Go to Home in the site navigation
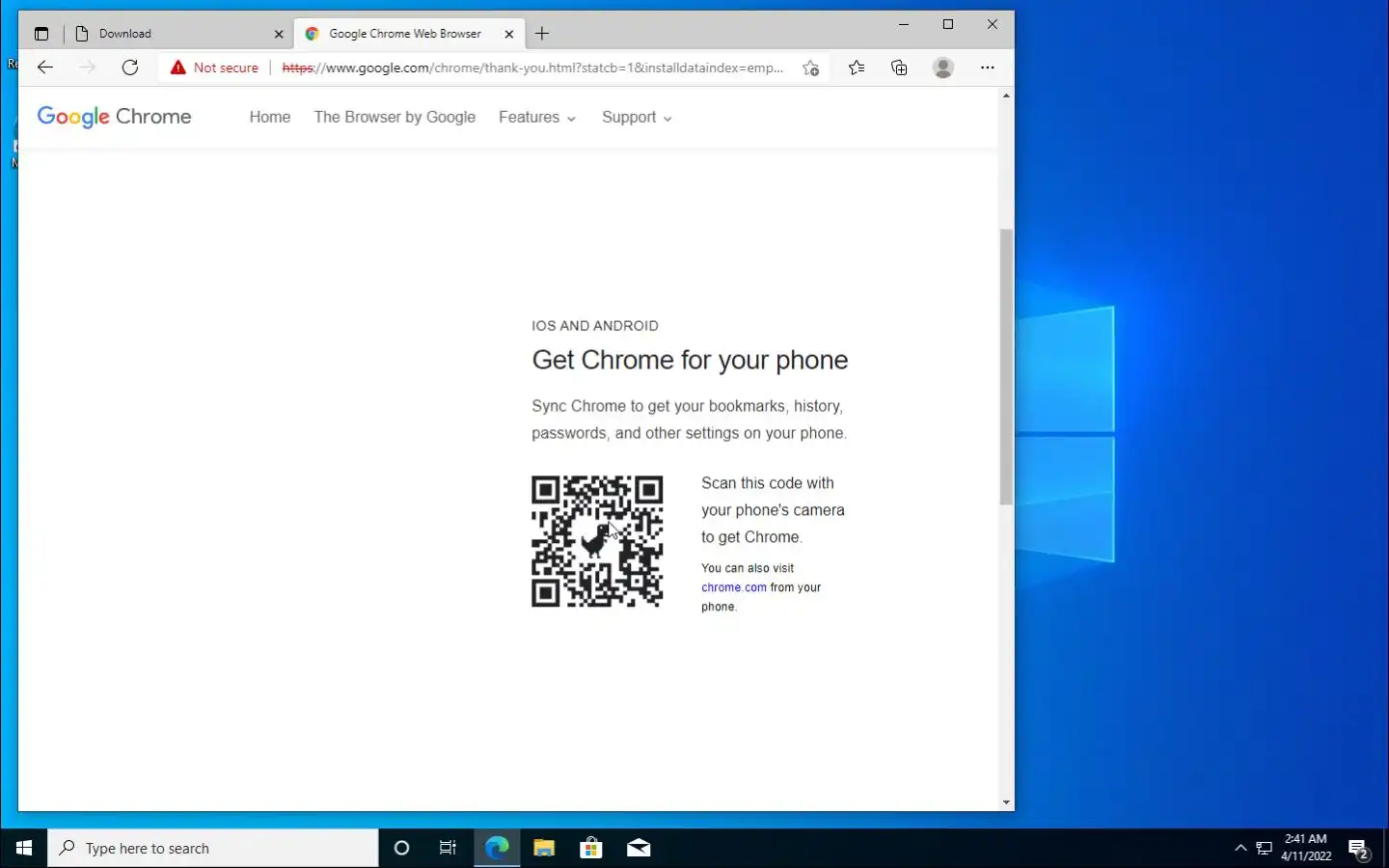 270,117
